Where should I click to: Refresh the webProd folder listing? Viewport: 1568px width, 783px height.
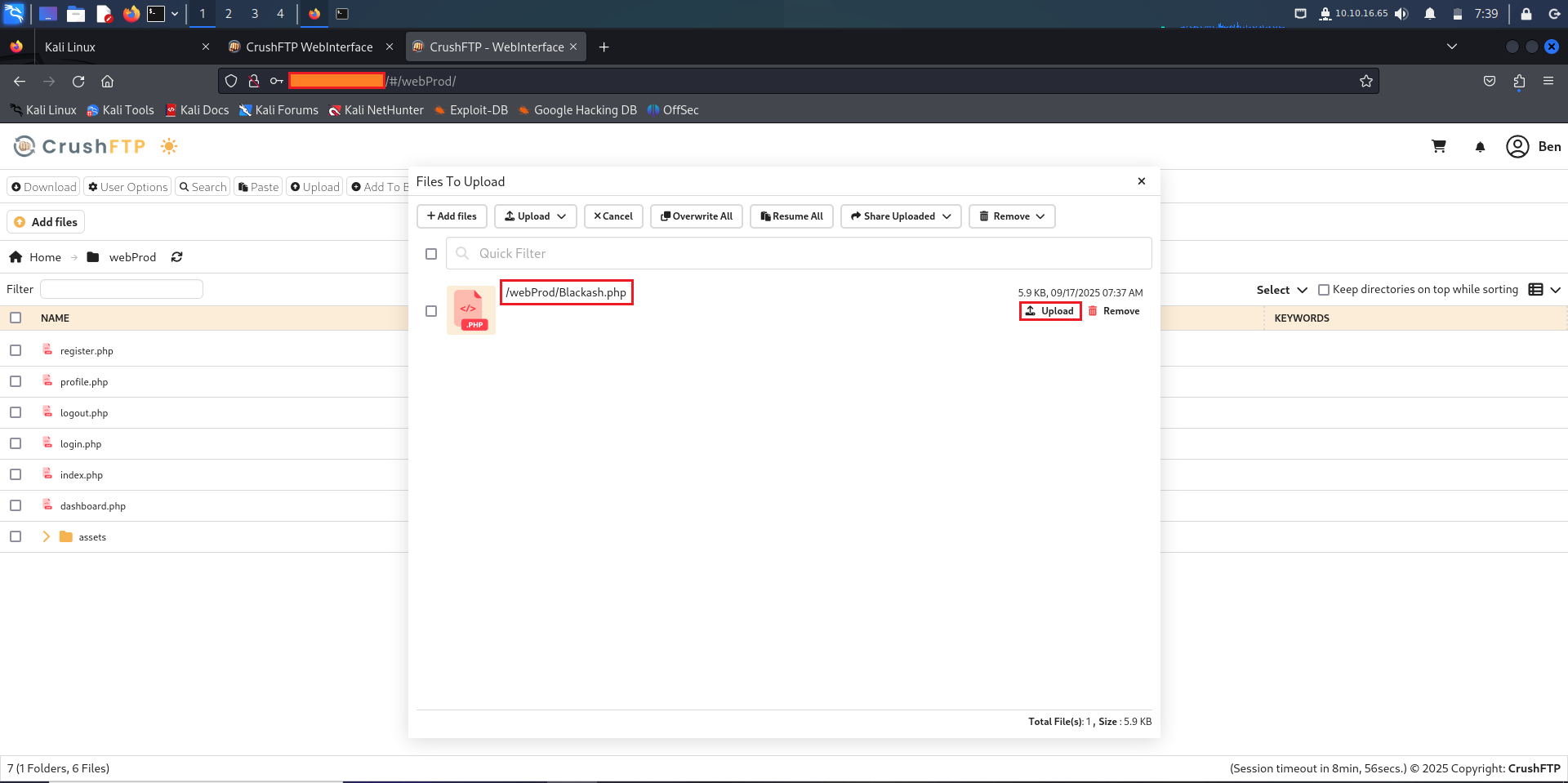[x=176, y=257]
